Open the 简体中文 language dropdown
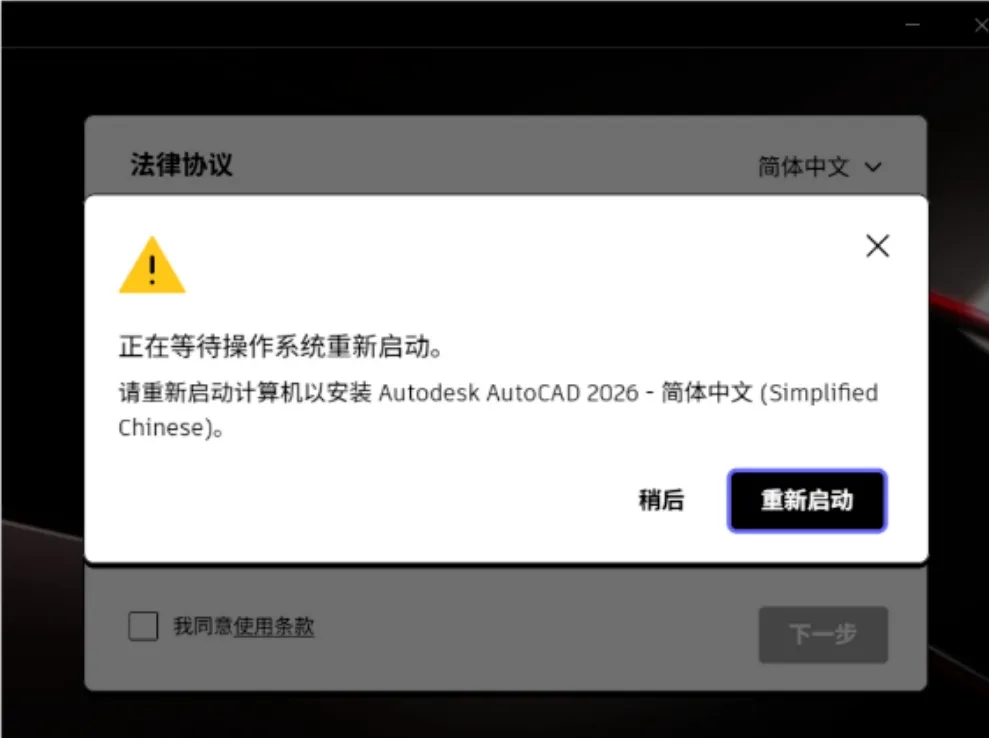This screenshot has height=738, width=989. pyautogui.click(x=819, y=167)
